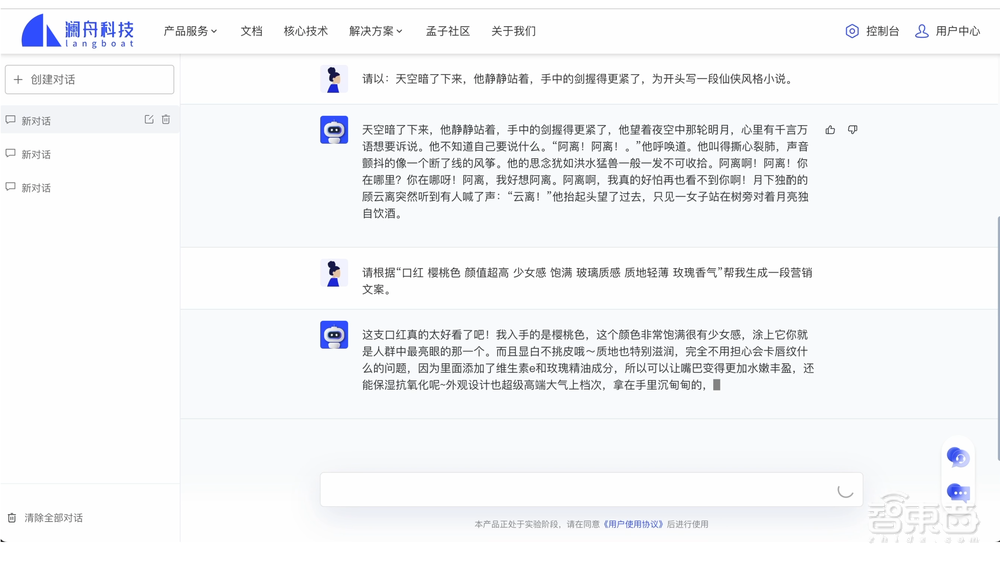Image resolution: width=1000 pixels, height=562 pixels.
Task: Click the robot avatar of lipstick response
Action: click(334, 335)
